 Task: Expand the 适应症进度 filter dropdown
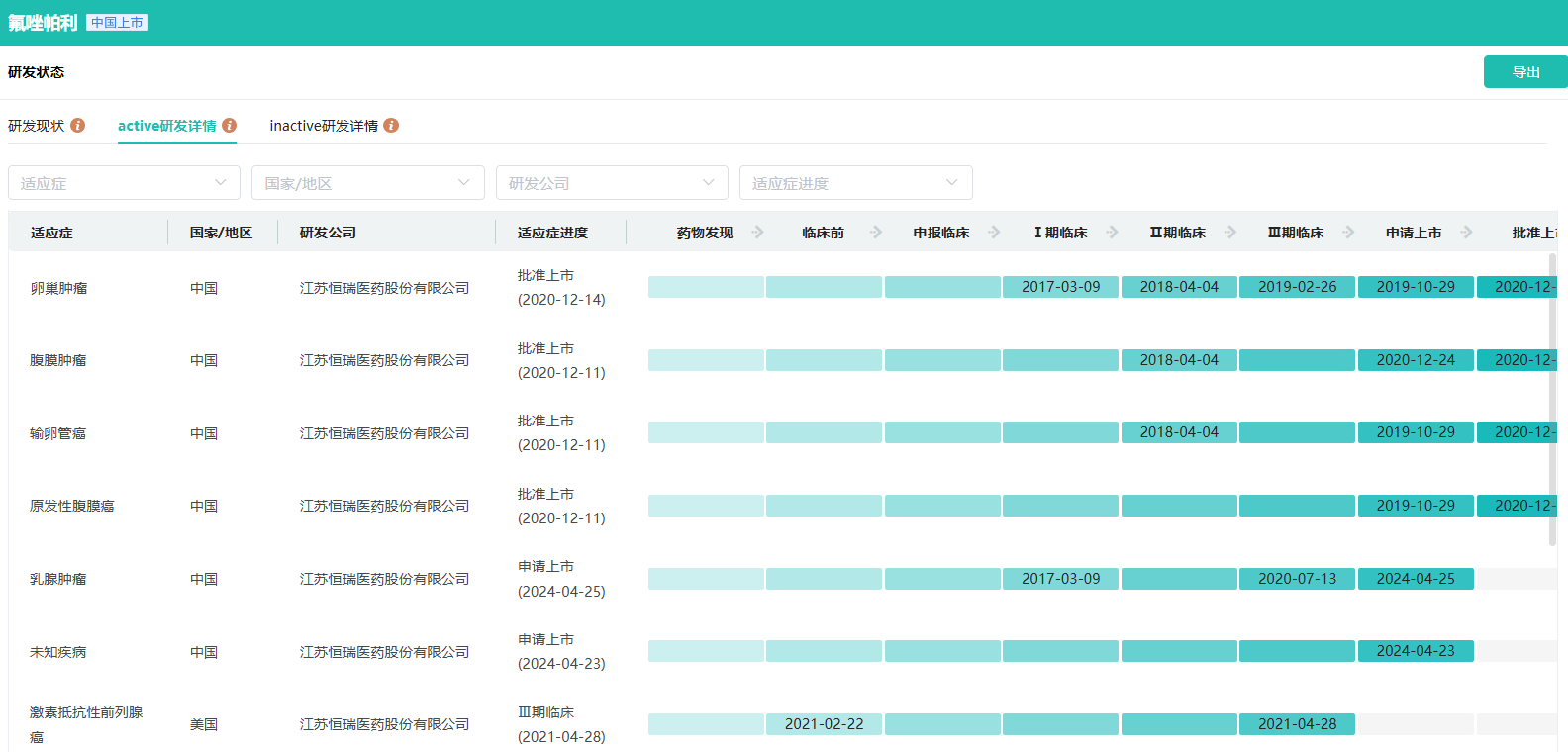[x=855, y=183]
